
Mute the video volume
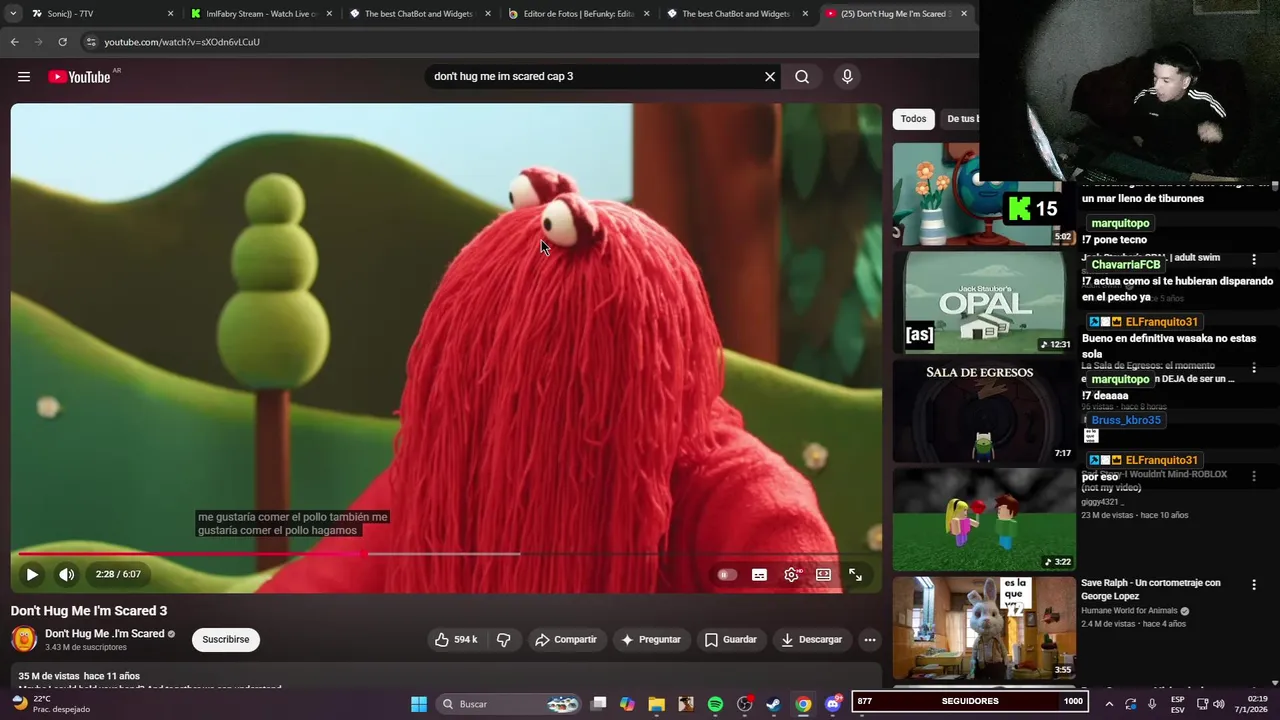(67, 575)
